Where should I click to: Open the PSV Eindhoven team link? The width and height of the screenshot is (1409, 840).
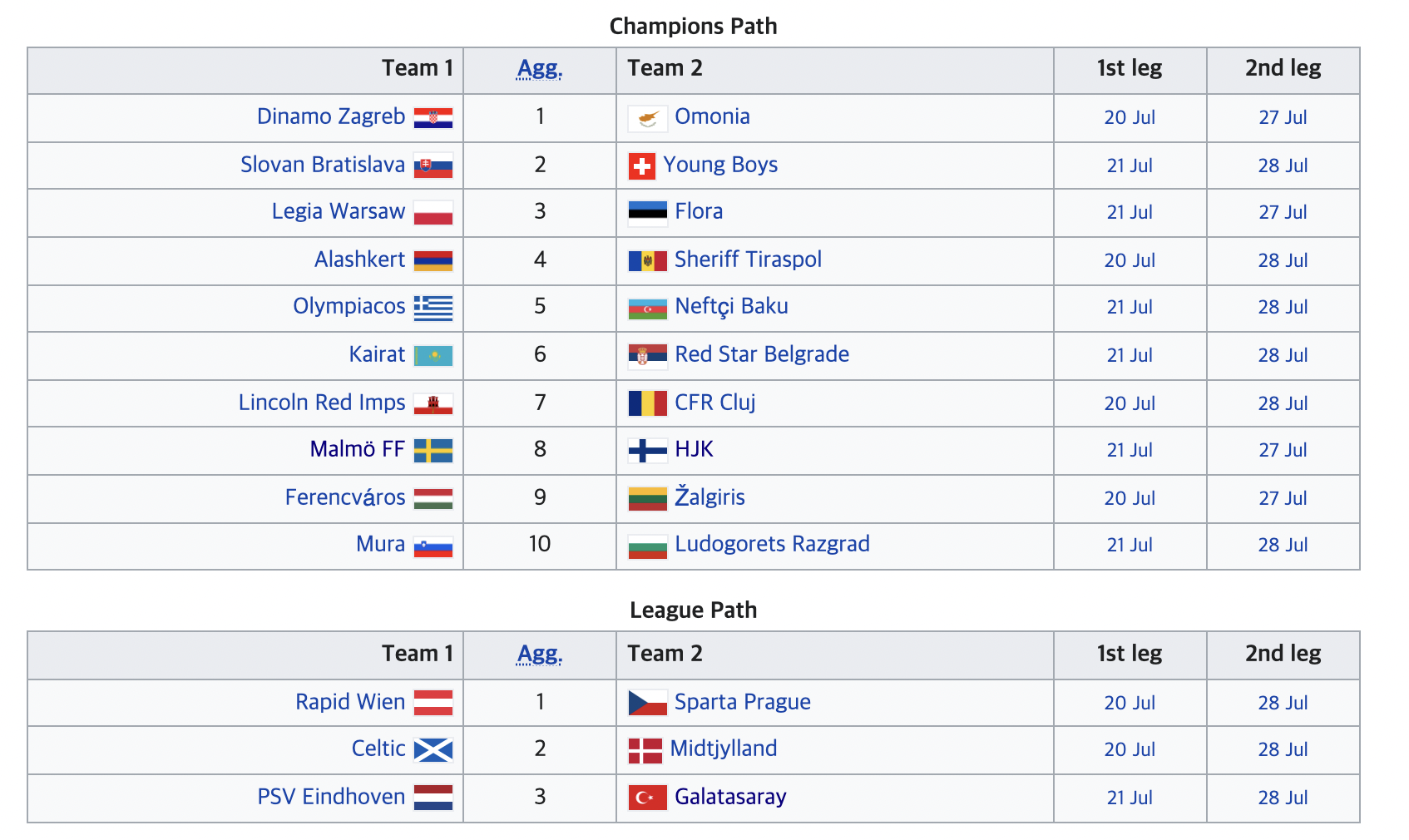pyautogui.click(x=331, y=797)
